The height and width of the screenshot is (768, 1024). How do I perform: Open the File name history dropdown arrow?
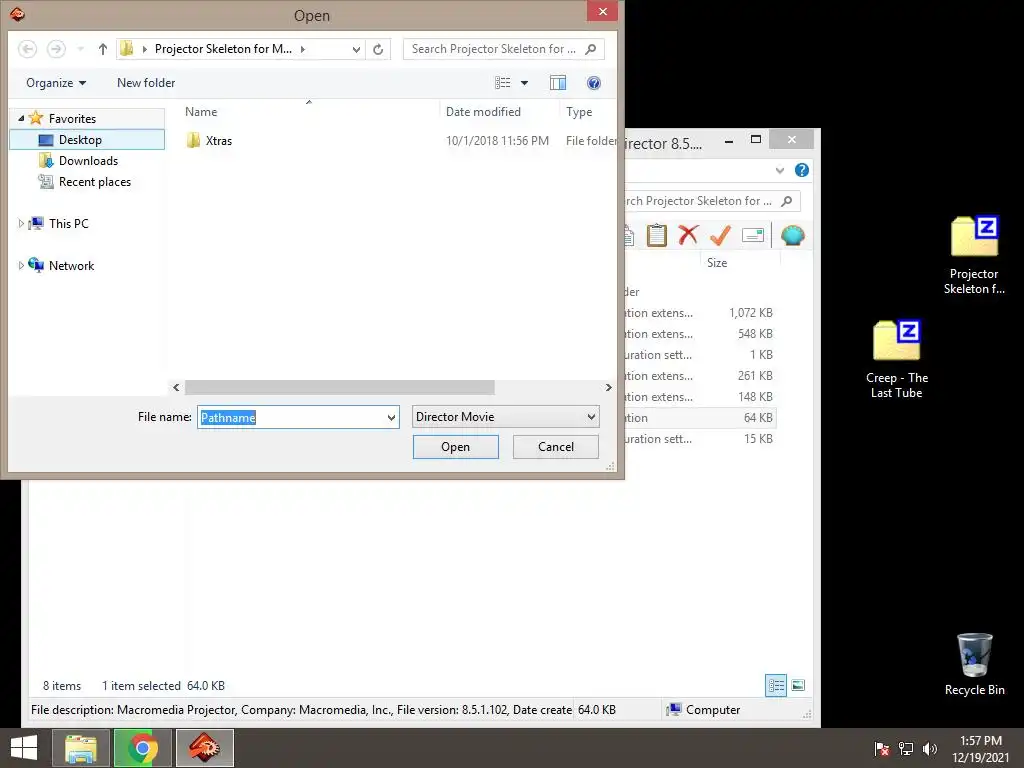click(391, 417)
